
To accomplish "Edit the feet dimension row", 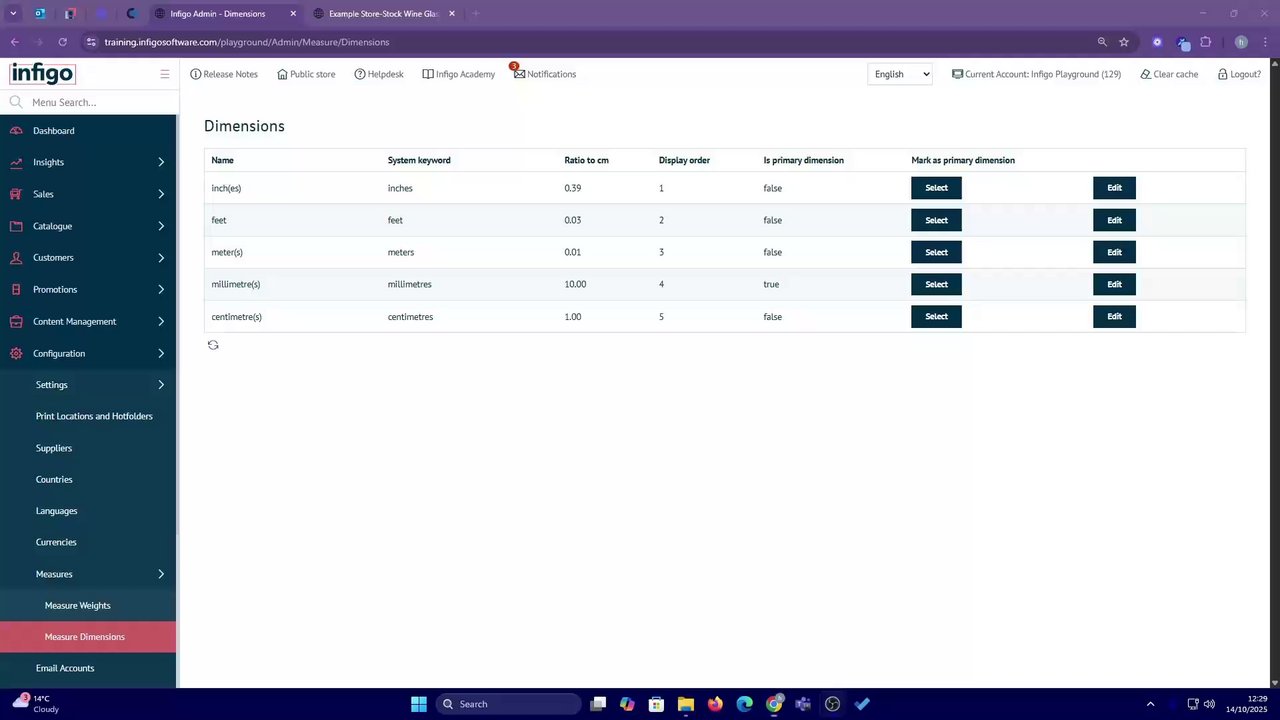I will click(1114, 220).
